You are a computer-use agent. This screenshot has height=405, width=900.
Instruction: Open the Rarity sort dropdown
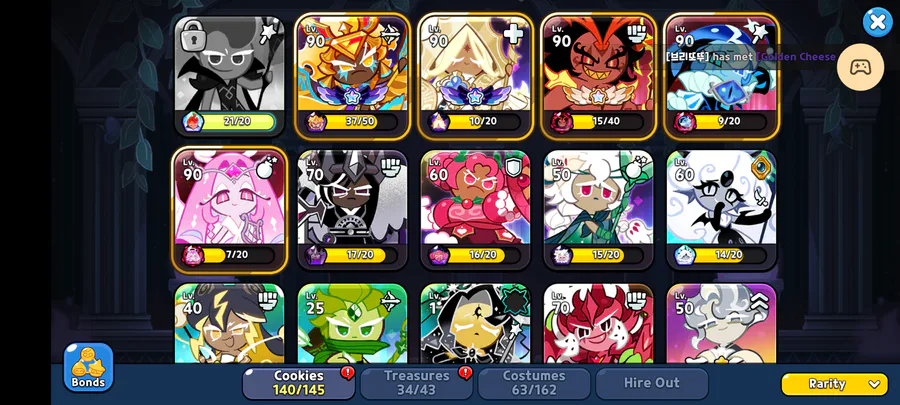pos(835,384)
